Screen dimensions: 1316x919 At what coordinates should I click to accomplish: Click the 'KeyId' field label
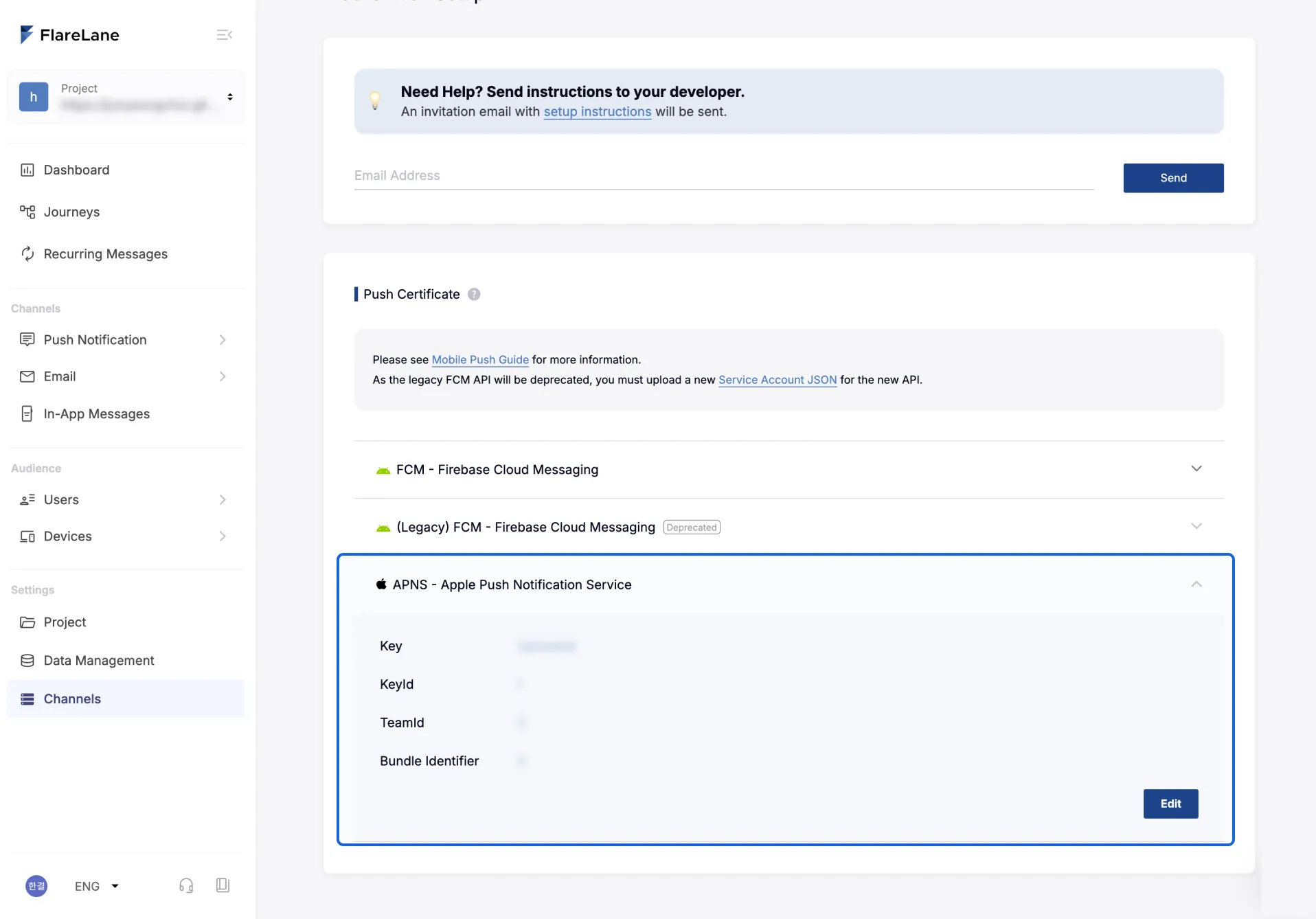(x=396, y=684)
